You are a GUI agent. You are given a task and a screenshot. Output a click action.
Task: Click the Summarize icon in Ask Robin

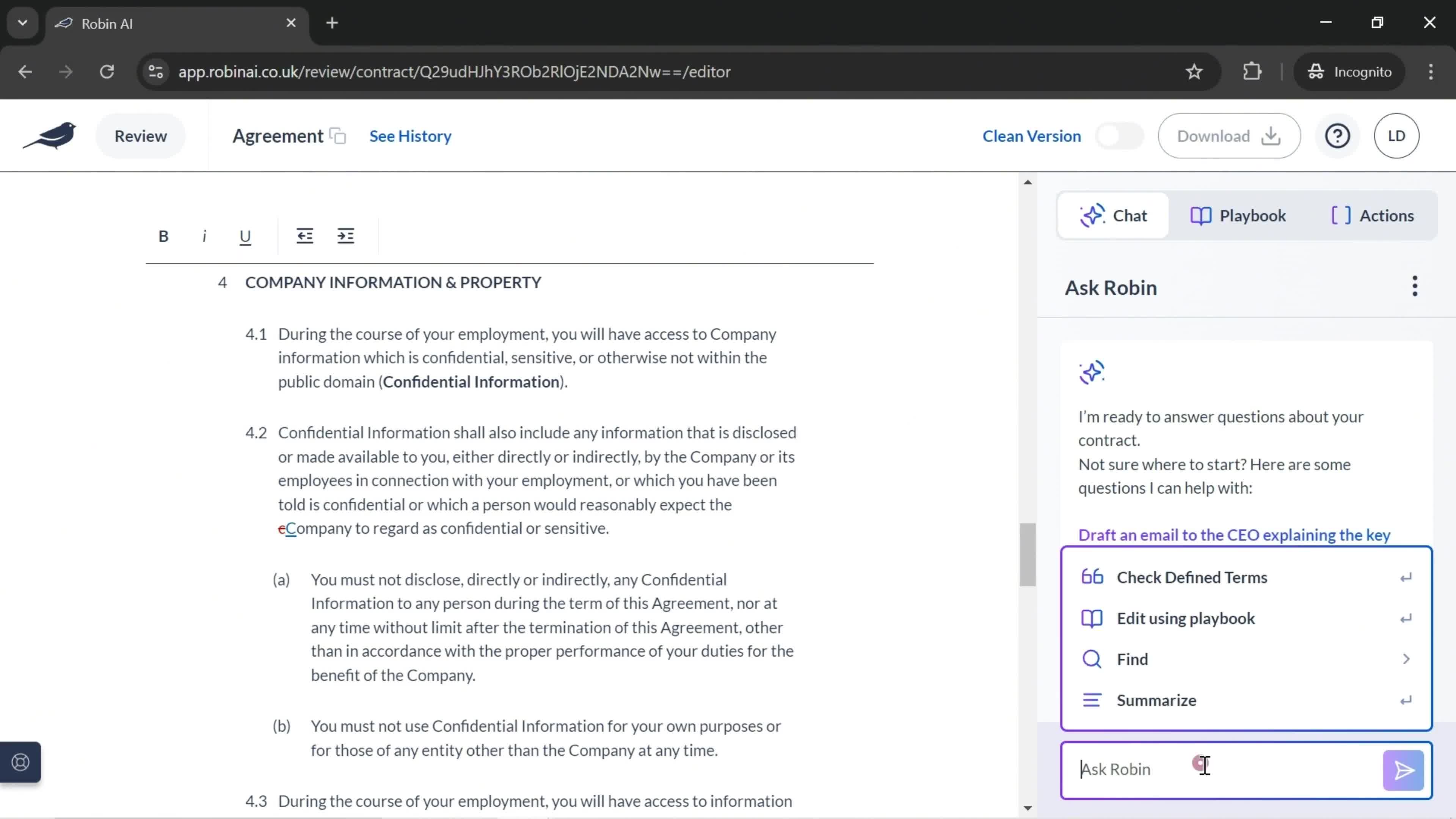coord(1093,700)
